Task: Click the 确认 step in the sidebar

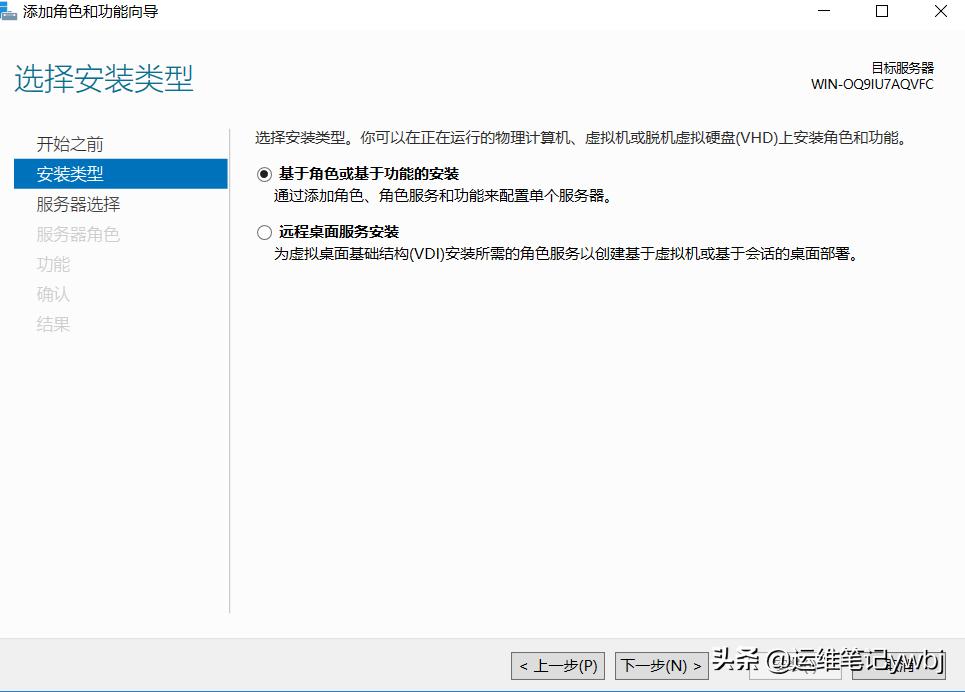Action: coord(53,294)
